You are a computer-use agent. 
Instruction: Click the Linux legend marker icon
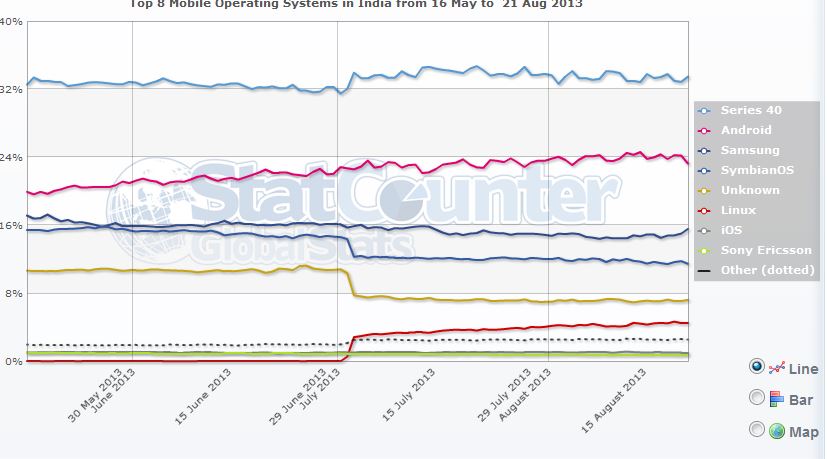[704, 210]
